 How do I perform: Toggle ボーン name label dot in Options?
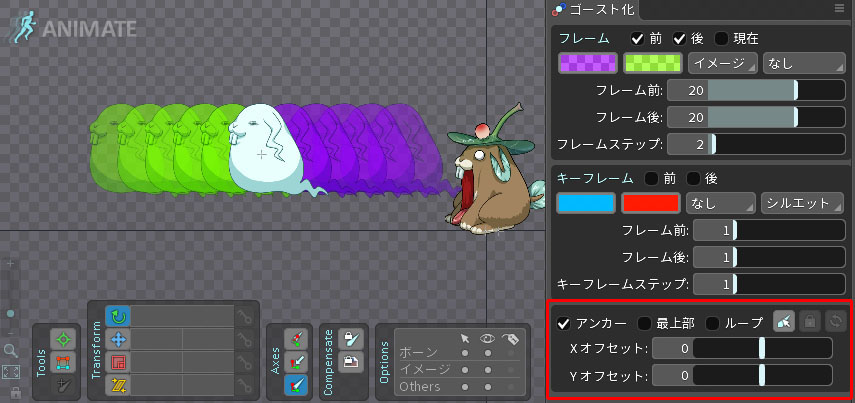pos(511,353)
